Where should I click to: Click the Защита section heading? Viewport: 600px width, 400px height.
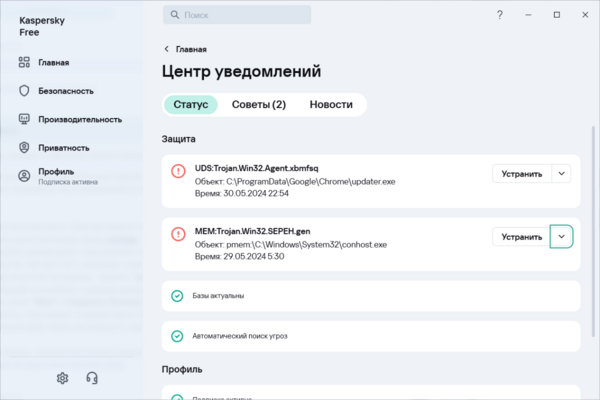point(178,139)
